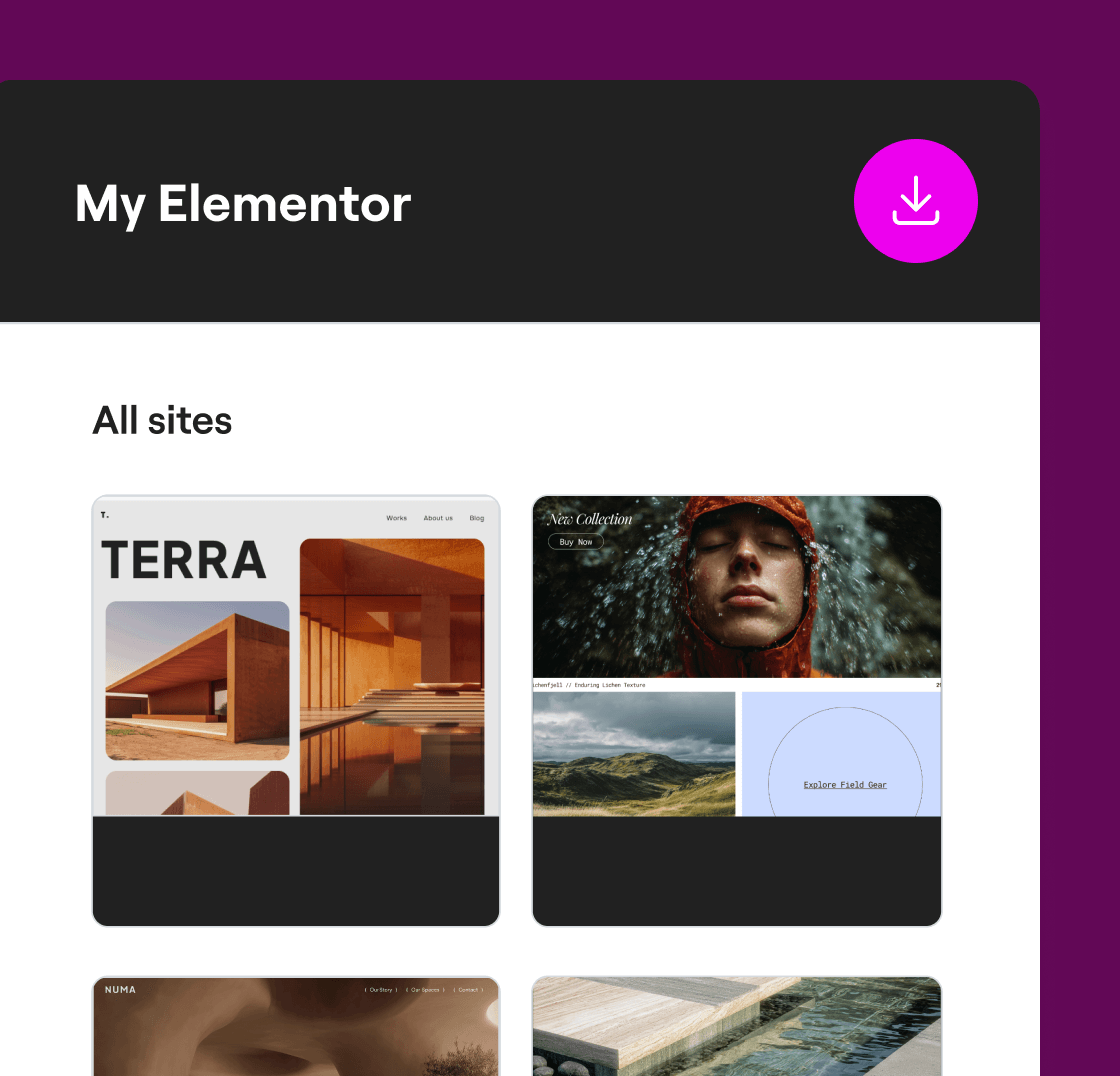Open Our Story in the NUMA navigation
The image size is (1120, 1076).
pyautogui.click(x=381, y=990)
